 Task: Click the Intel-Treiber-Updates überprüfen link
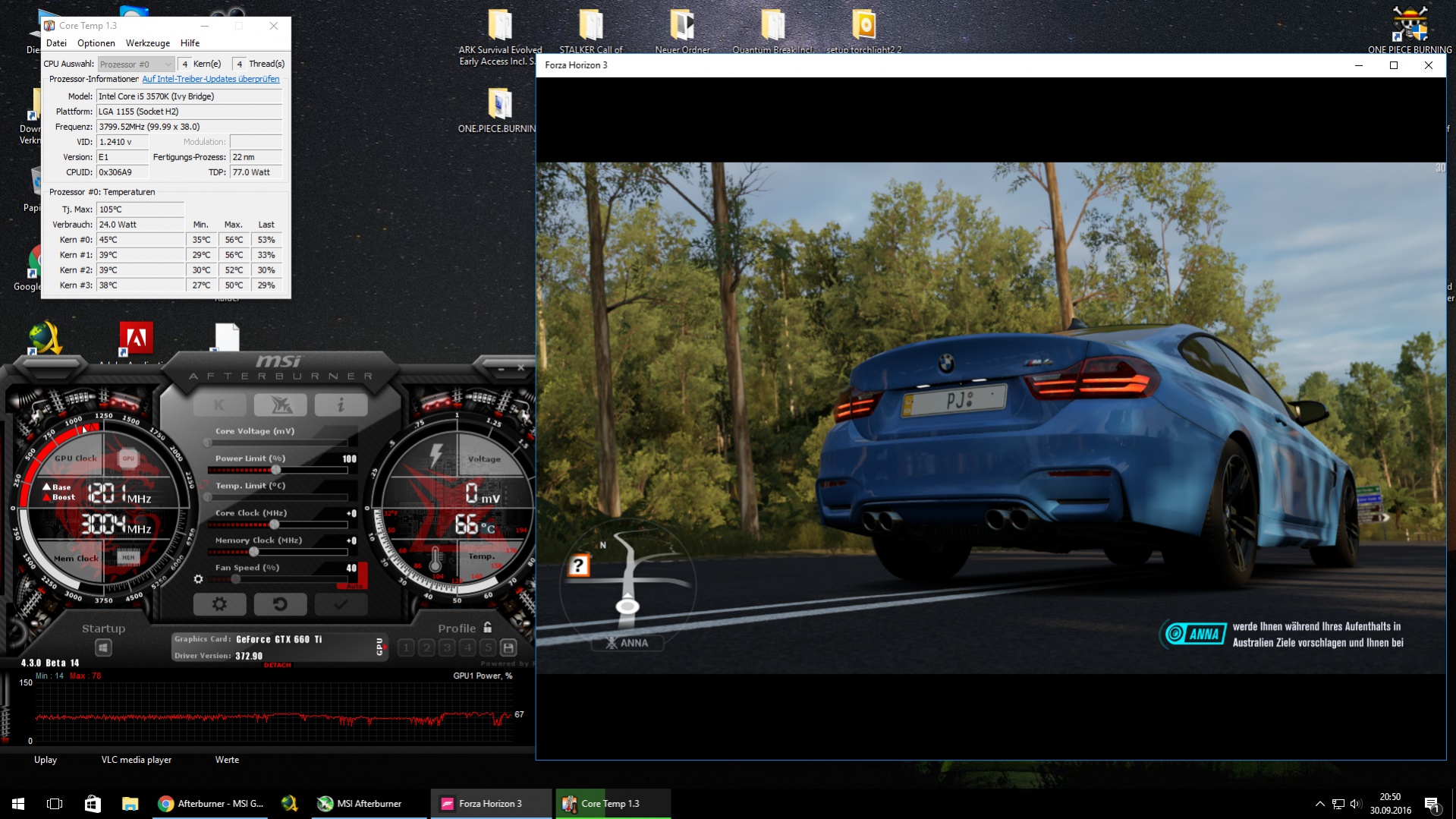pos(211,79)
